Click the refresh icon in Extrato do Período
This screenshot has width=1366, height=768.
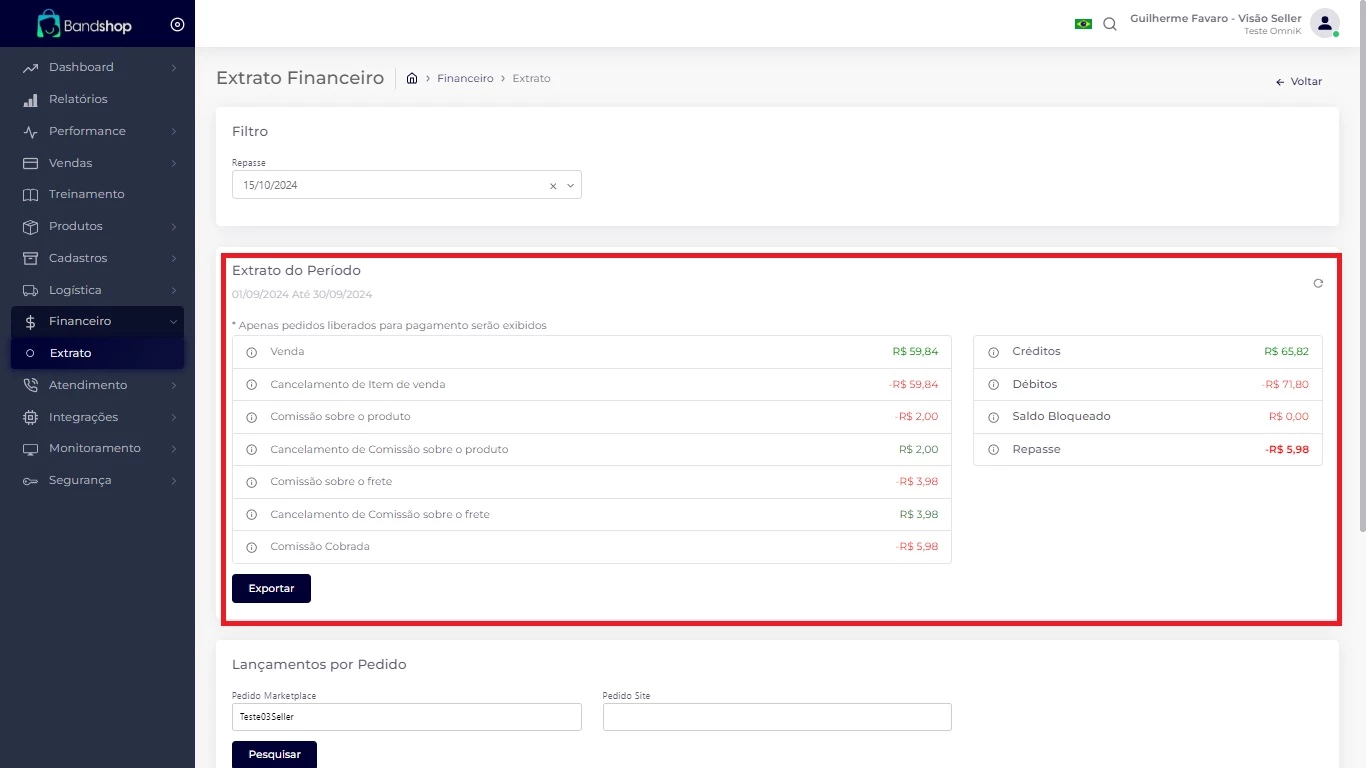pyautogui.click(x=1318, y=284)
